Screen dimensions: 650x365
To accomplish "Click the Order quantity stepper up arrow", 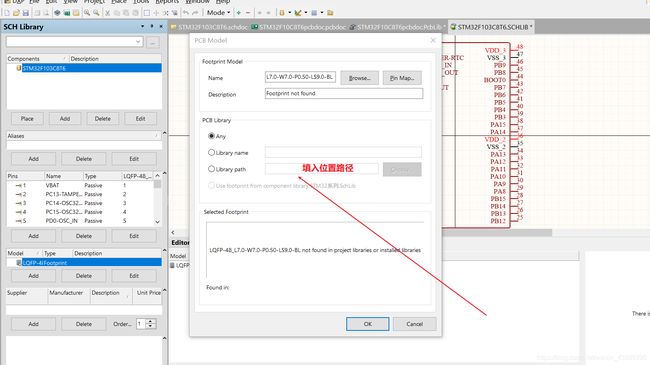I will pos(151,321).
